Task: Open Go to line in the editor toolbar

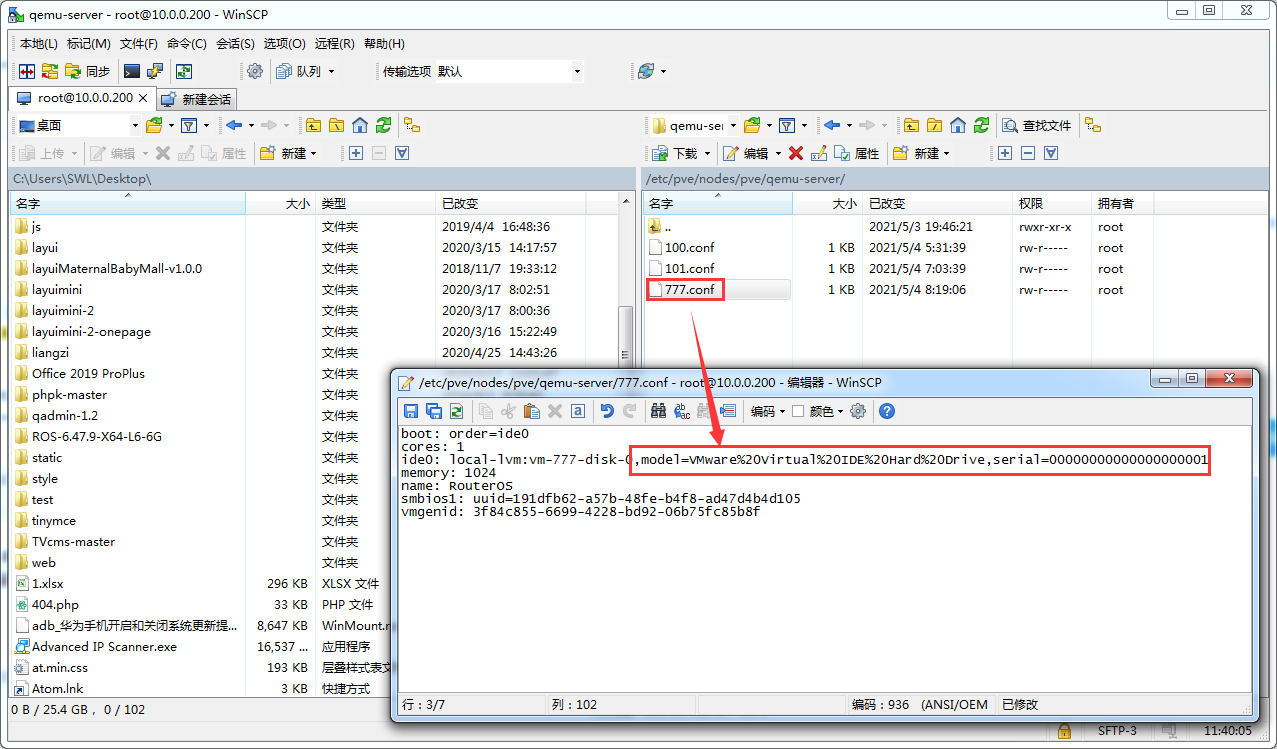Action: (727, 411)
